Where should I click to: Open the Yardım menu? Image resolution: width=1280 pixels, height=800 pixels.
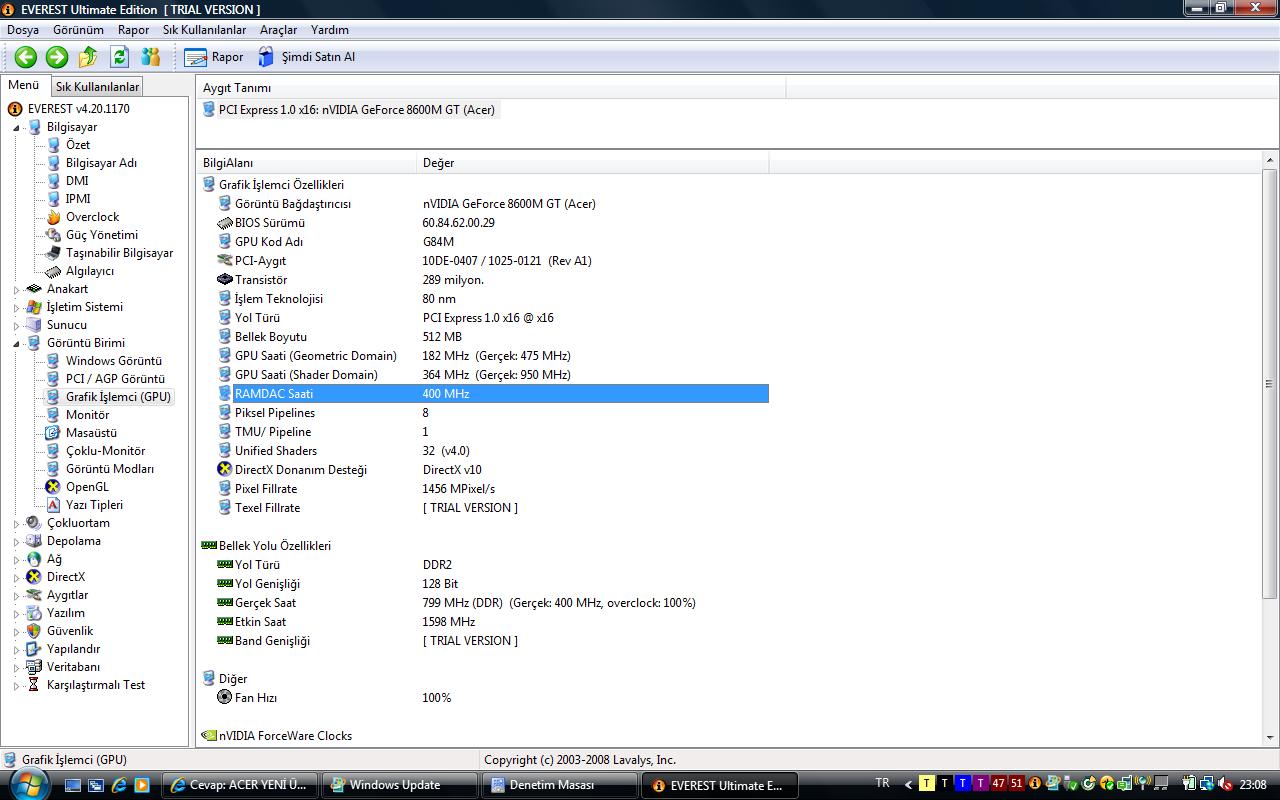pyautogui.click(x=330, y=30)
